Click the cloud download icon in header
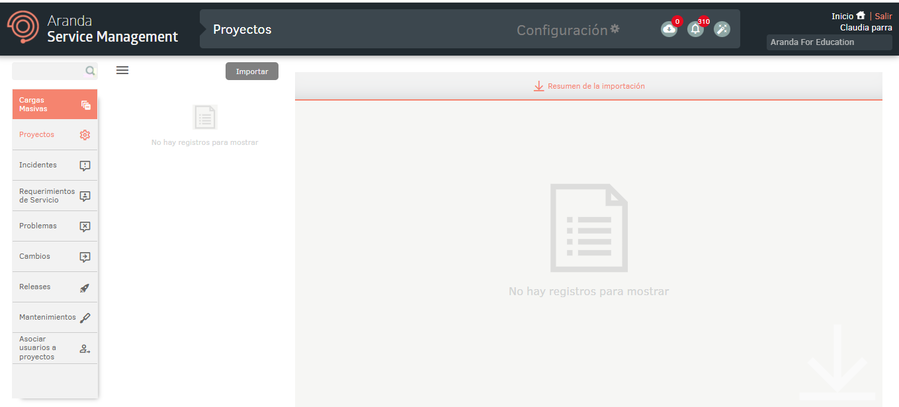The image size is (899, 407). coord(669,30)
